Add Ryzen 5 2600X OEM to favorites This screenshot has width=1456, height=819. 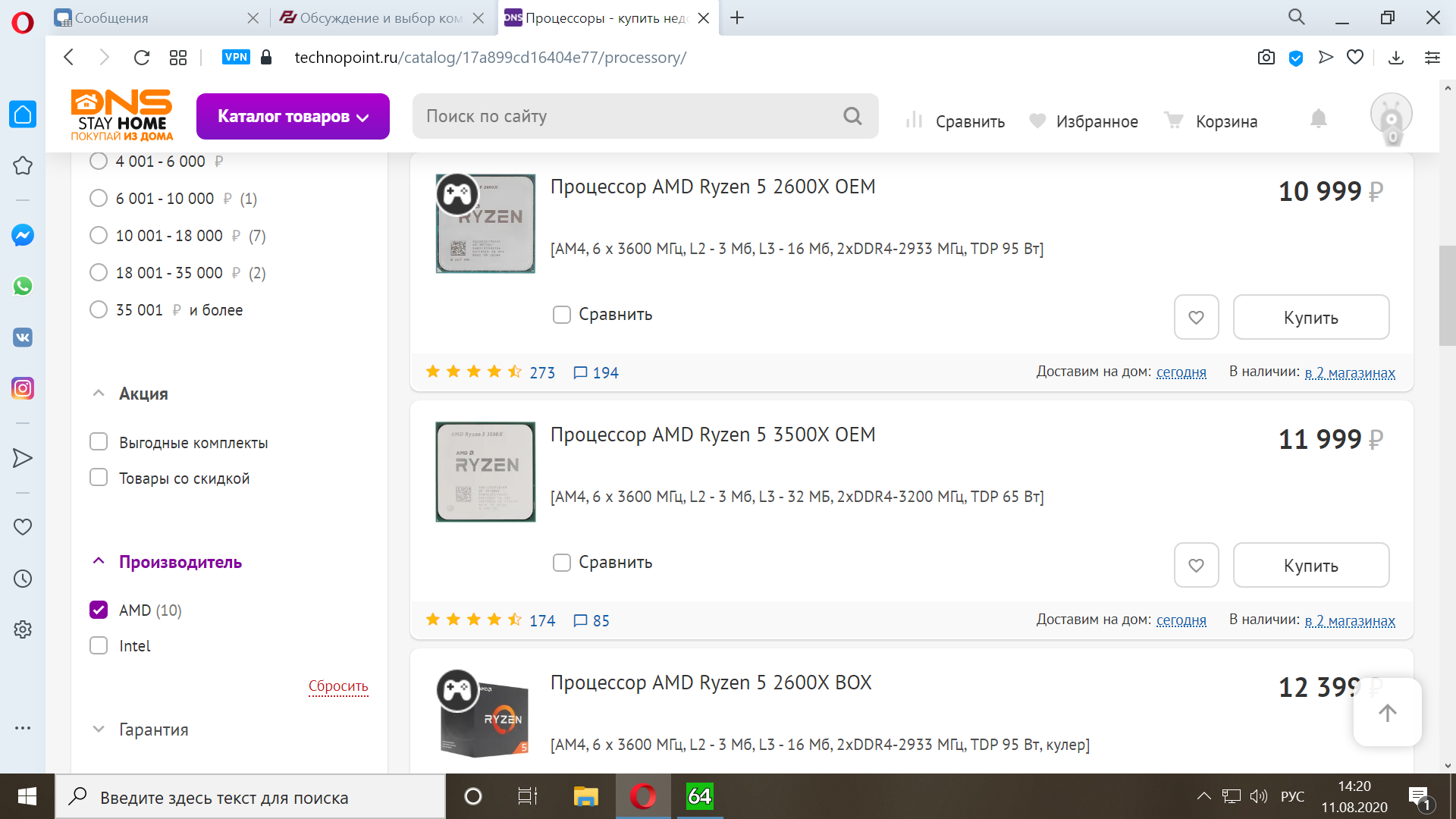[1196, 317]
